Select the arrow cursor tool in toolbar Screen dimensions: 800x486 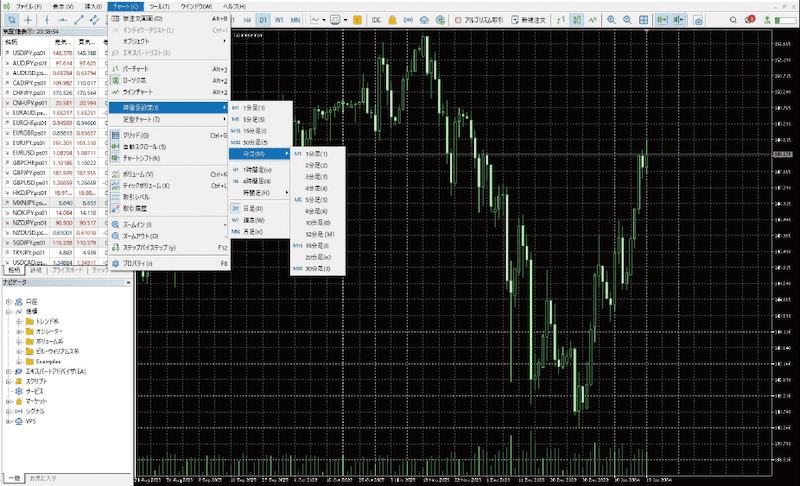[x=10, y=19]
